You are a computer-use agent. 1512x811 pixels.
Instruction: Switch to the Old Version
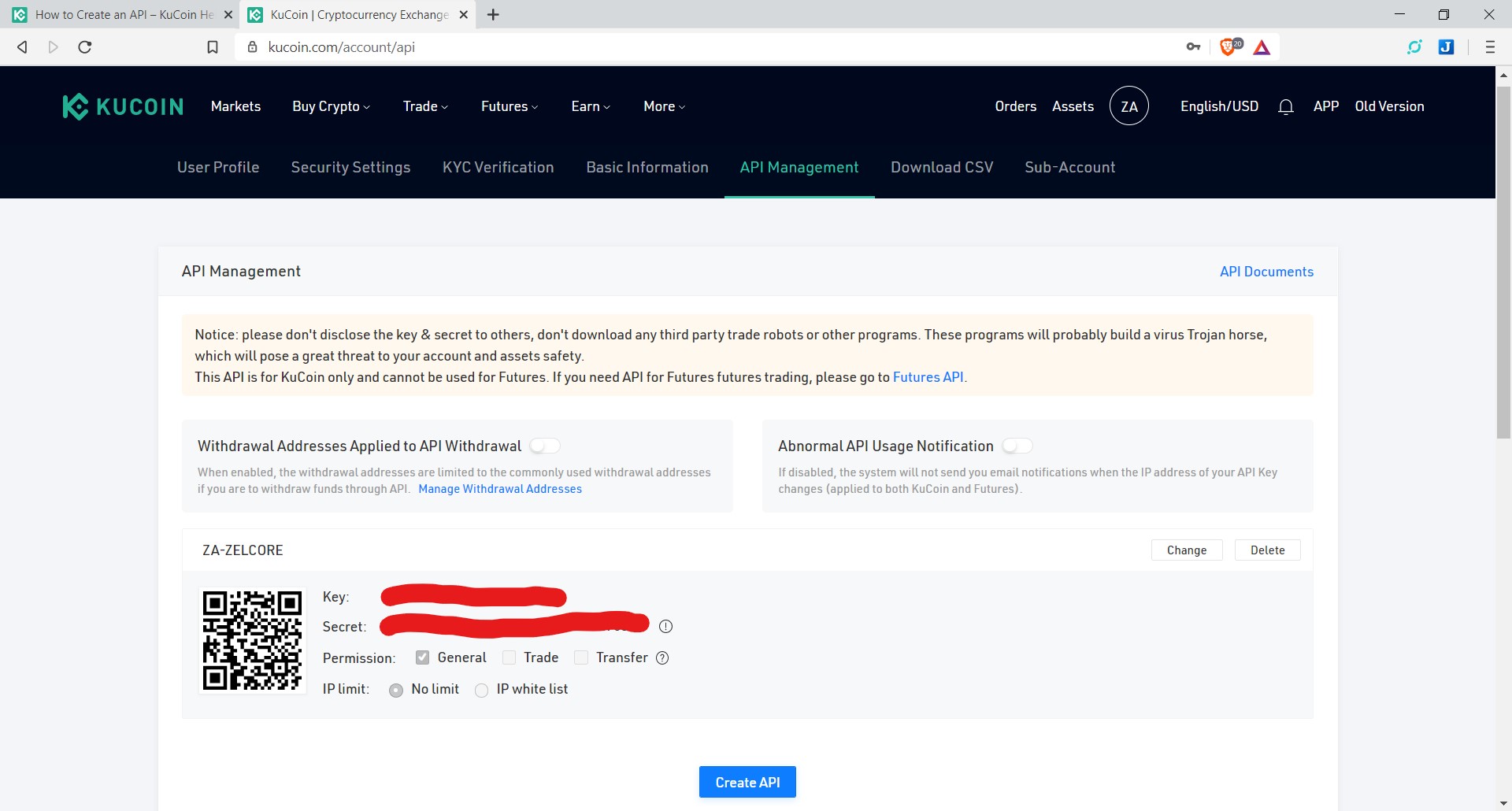pyautogui.click(x=1389, y=106)
